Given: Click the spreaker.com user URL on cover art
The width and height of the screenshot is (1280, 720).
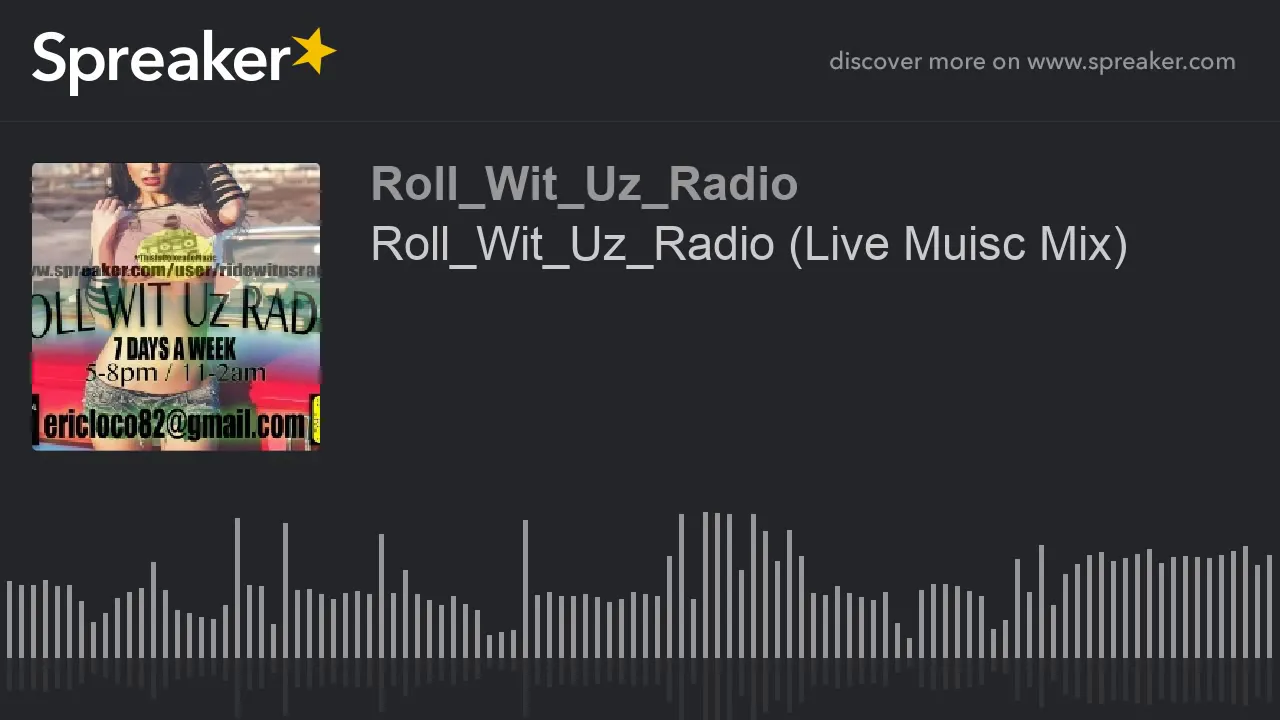Looking at the screenshot, I should 176,271.
